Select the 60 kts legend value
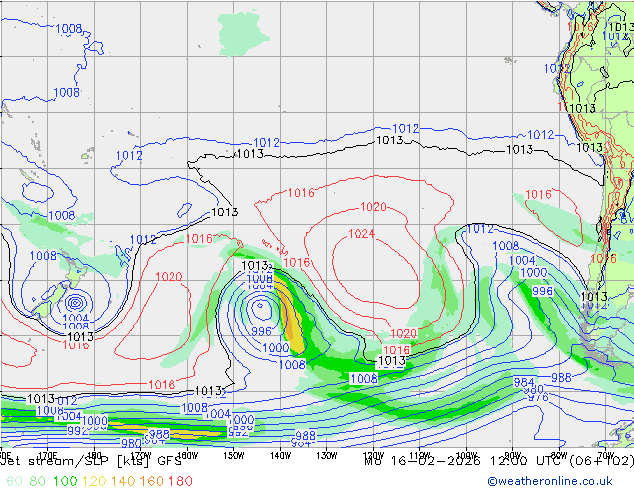 [14, 481]
